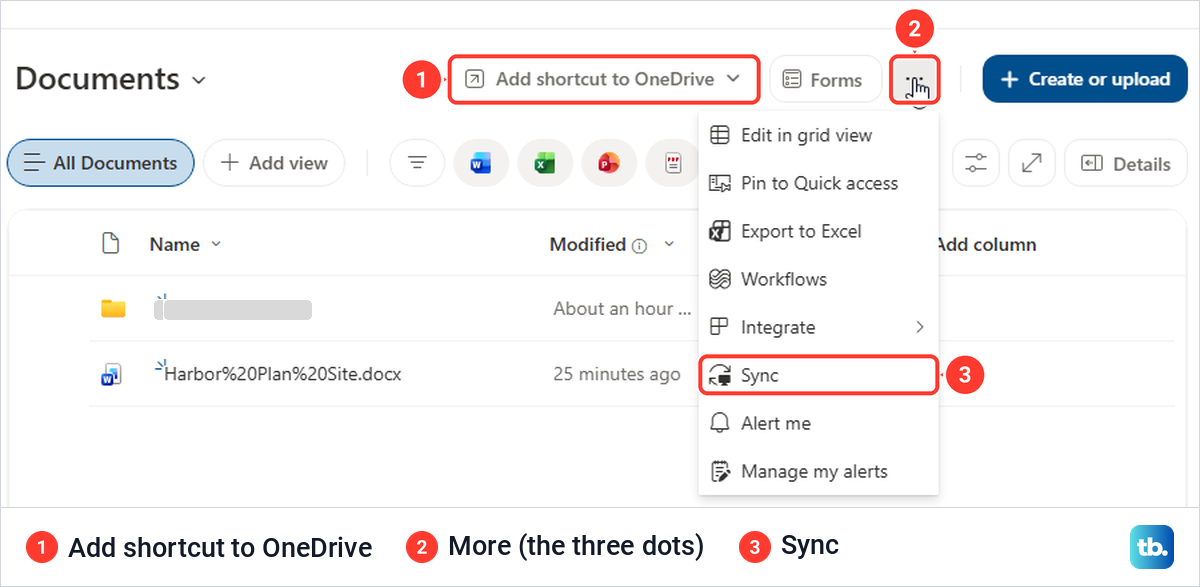Open the yellow folder row icon
Screen dimensions: 1200x587
[113, 308]
